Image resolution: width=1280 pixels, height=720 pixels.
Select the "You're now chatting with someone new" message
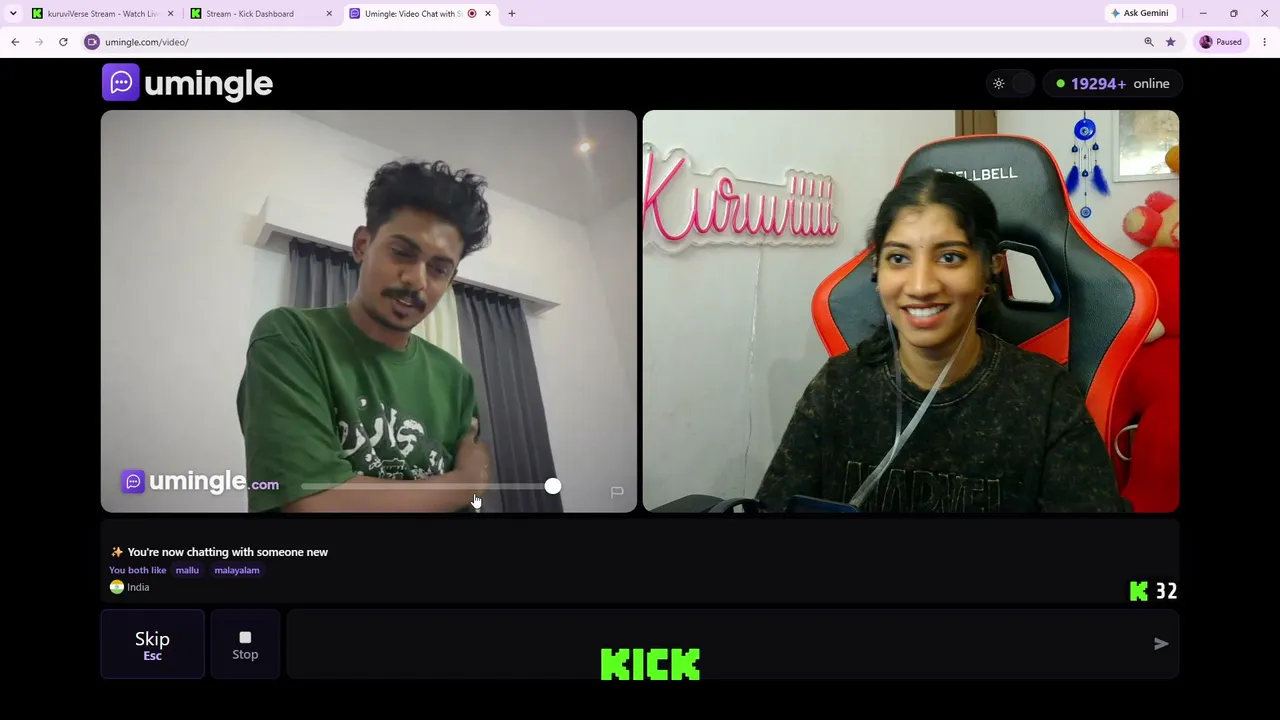pyautogui.click(x=219, y=552)
